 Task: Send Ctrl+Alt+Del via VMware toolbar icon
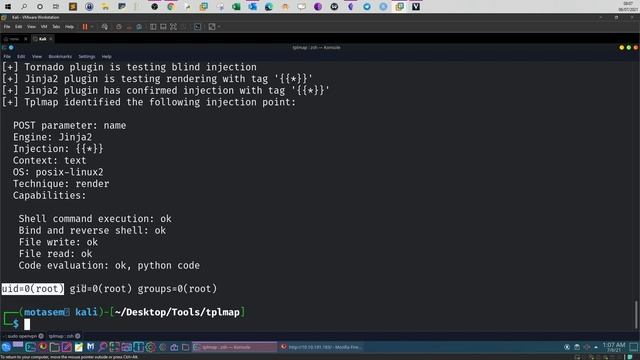pos(105,27)
